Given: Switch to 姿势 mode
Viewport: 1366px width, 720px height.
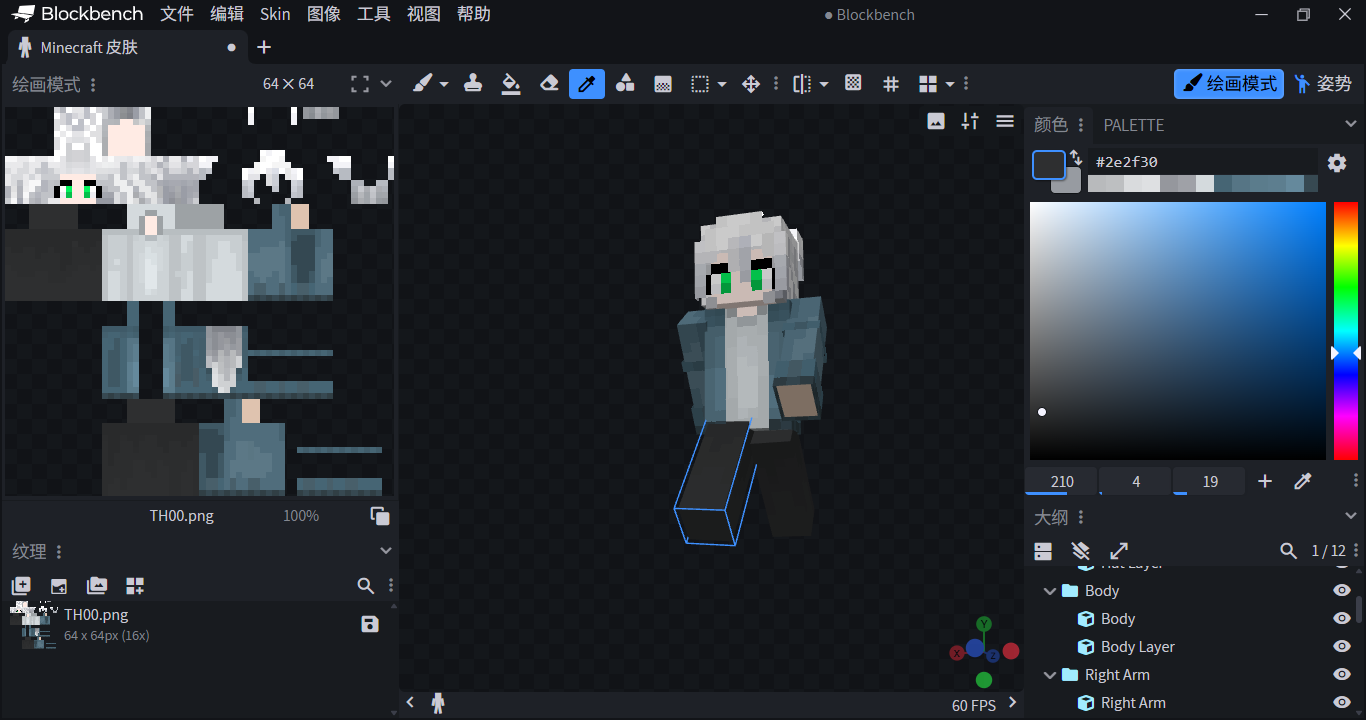Looking at the screenshot, I should (x=1323, y=84).
